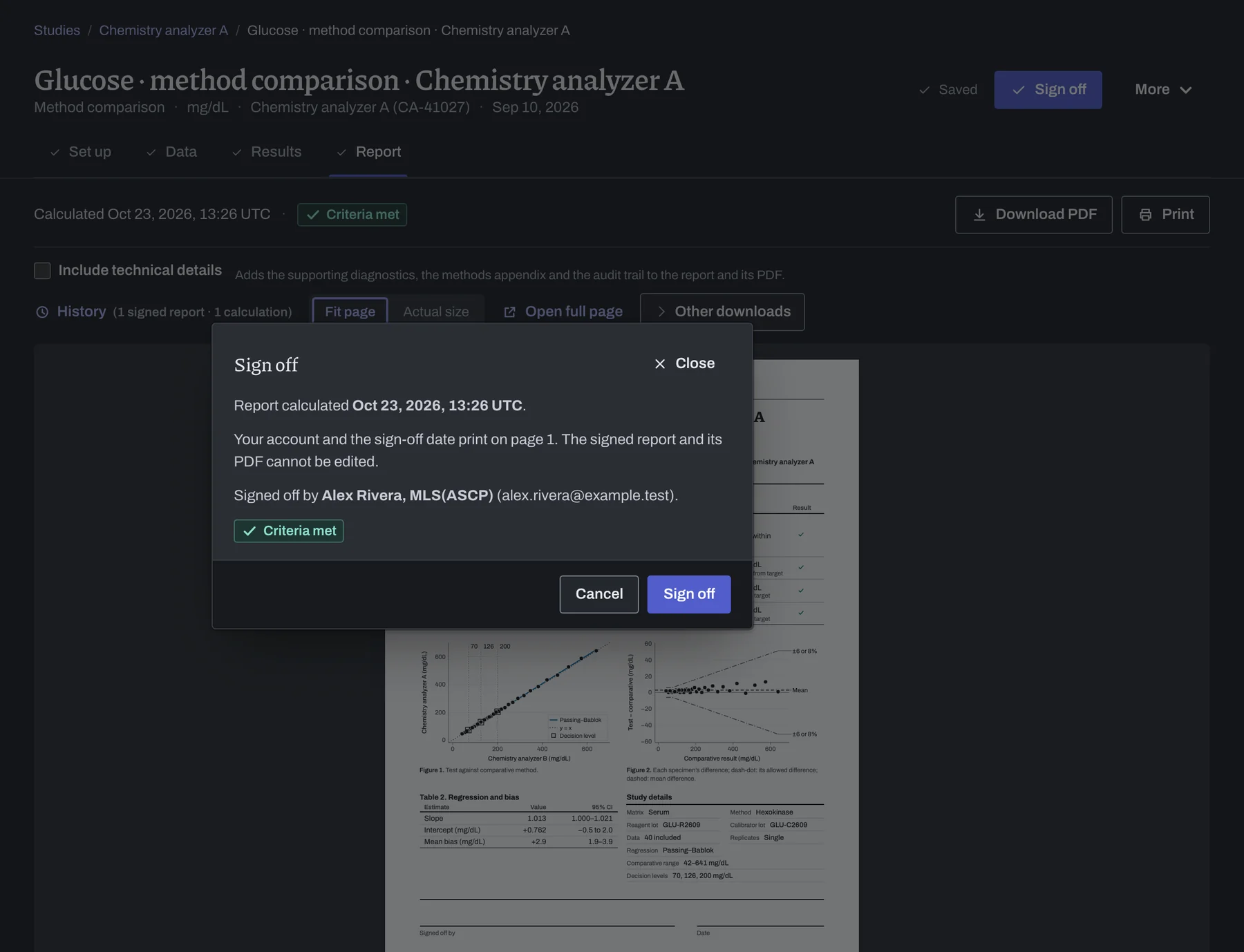The width and height of the screenshot is (1244, 952).
Task: Select the Fit page view toggle
Action: 350,312
